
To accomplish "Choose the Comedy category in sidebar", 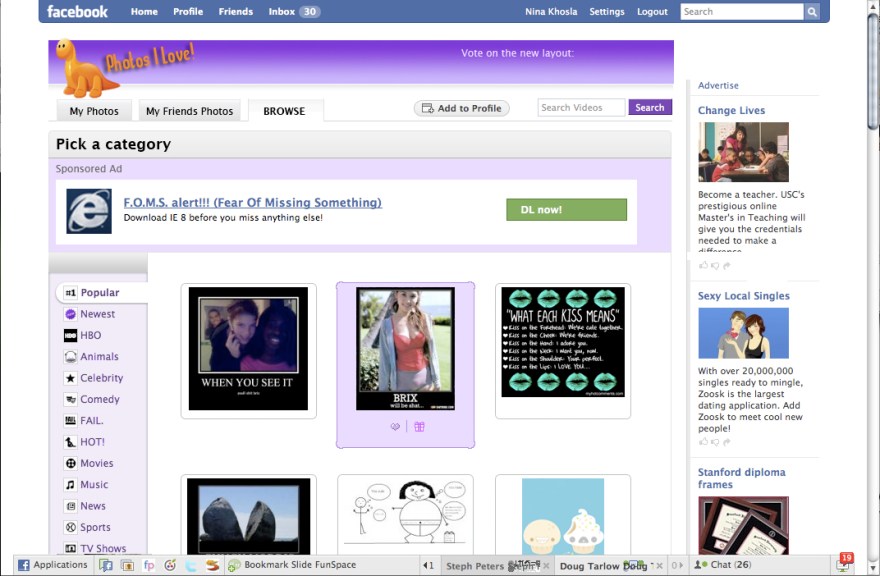I will point(100,399).
